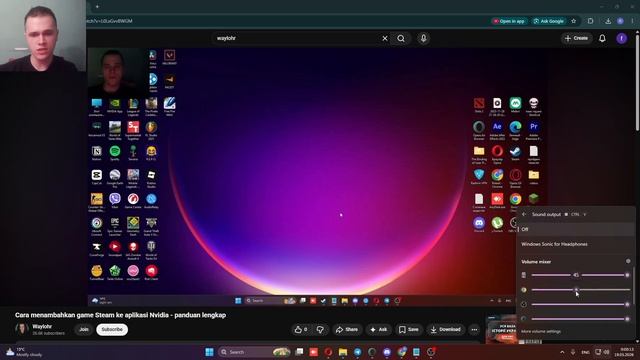Open the Viber desktop icon
The width and height of the screenshot is (640, 360).
tap(115, 201)
